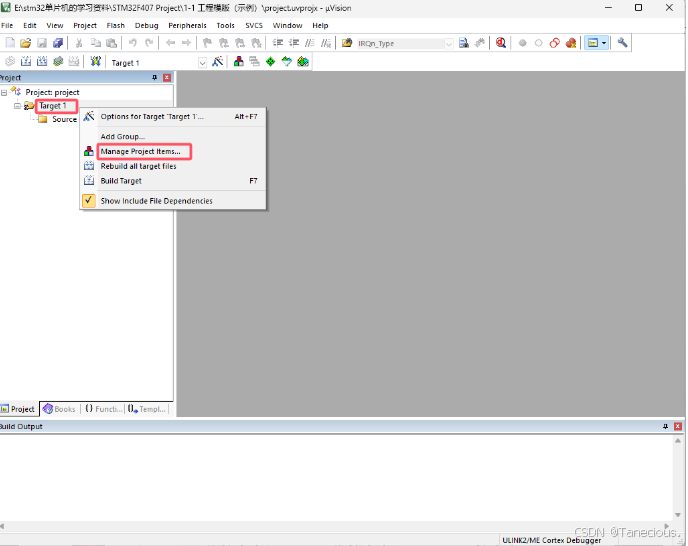This screenshot has width=688, height=546.
Task: Select Target 1 in project tree
Action: [52, 106]
